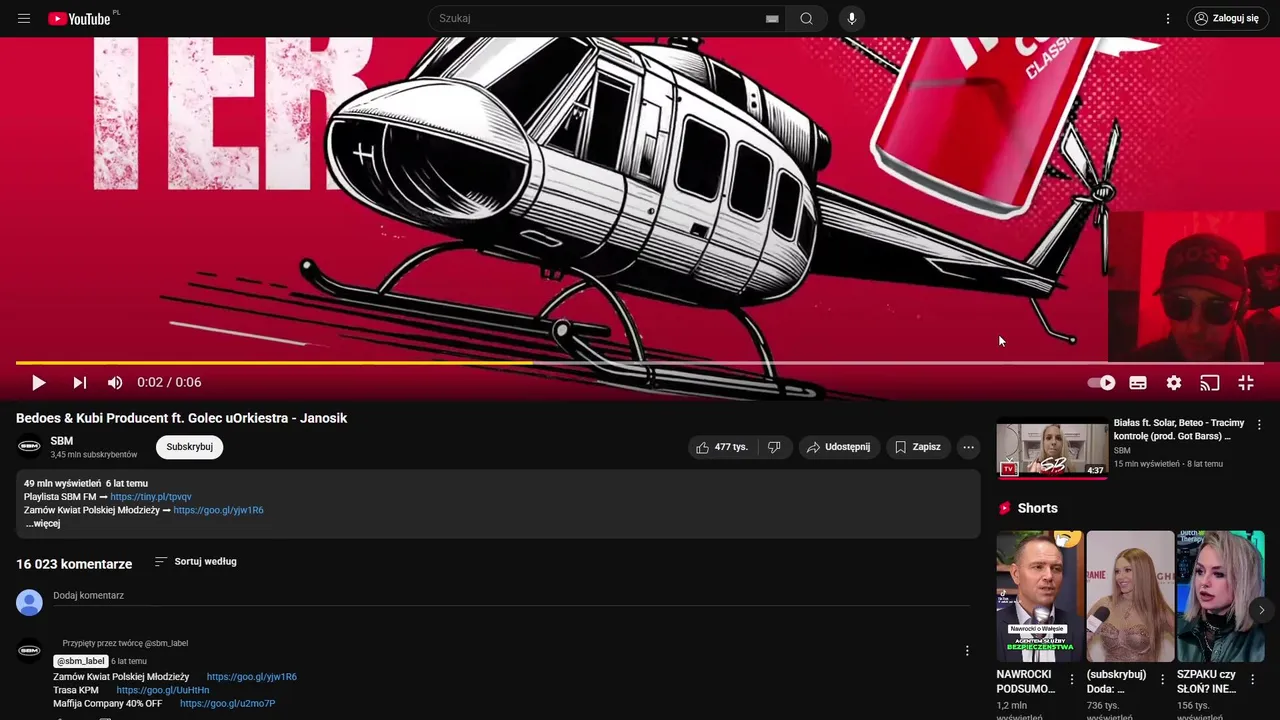Open pinned comment options menu
This screenshot has width=1280, height=720.
coord(967,651)
